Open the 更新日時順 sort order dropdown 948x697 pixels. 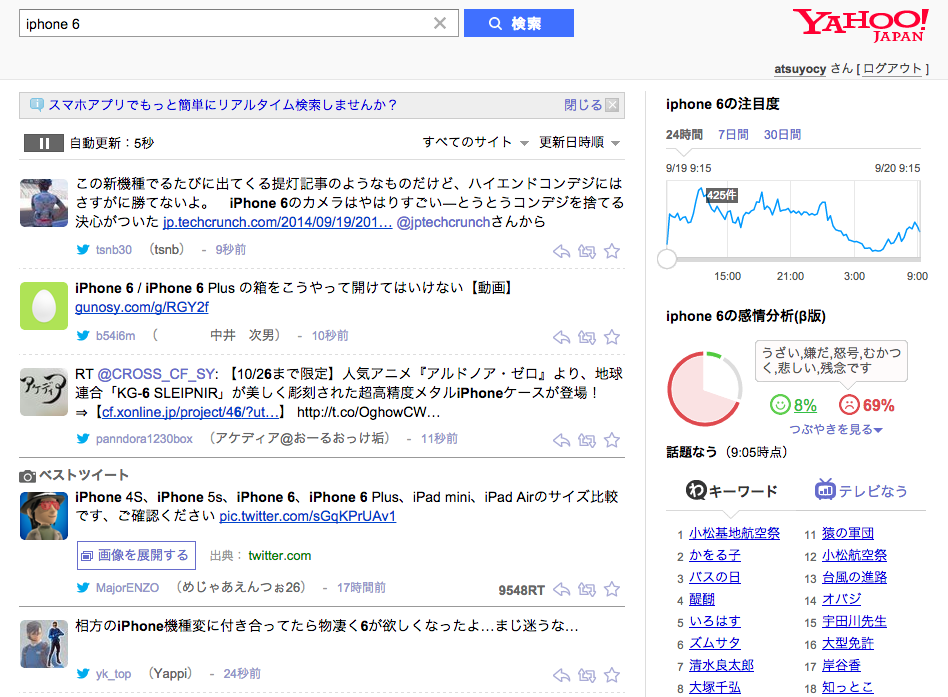[x=579, y=143]
